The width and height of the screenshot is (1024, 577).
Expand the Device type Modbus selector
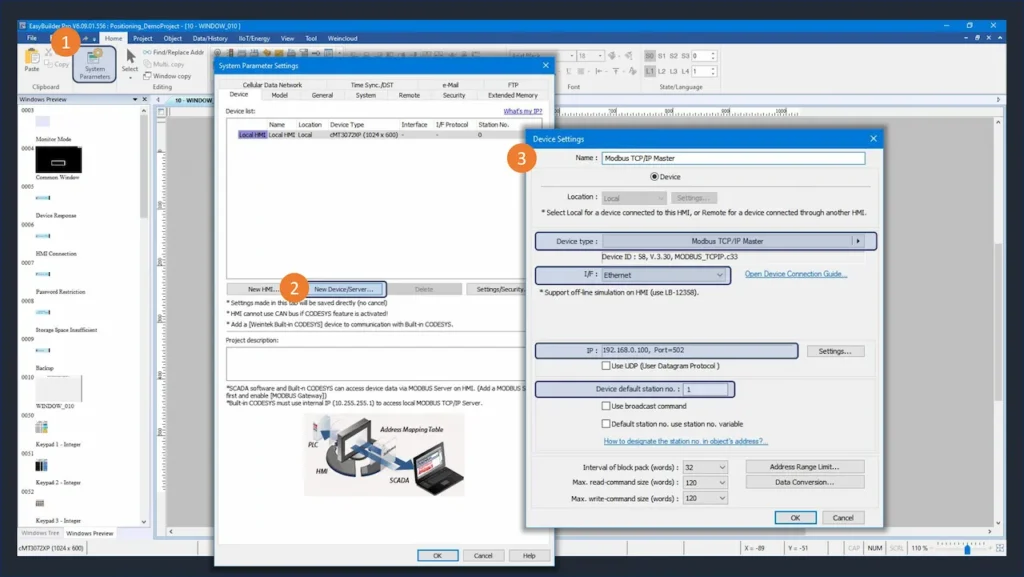pyautogui.click(x=856, y=241)
